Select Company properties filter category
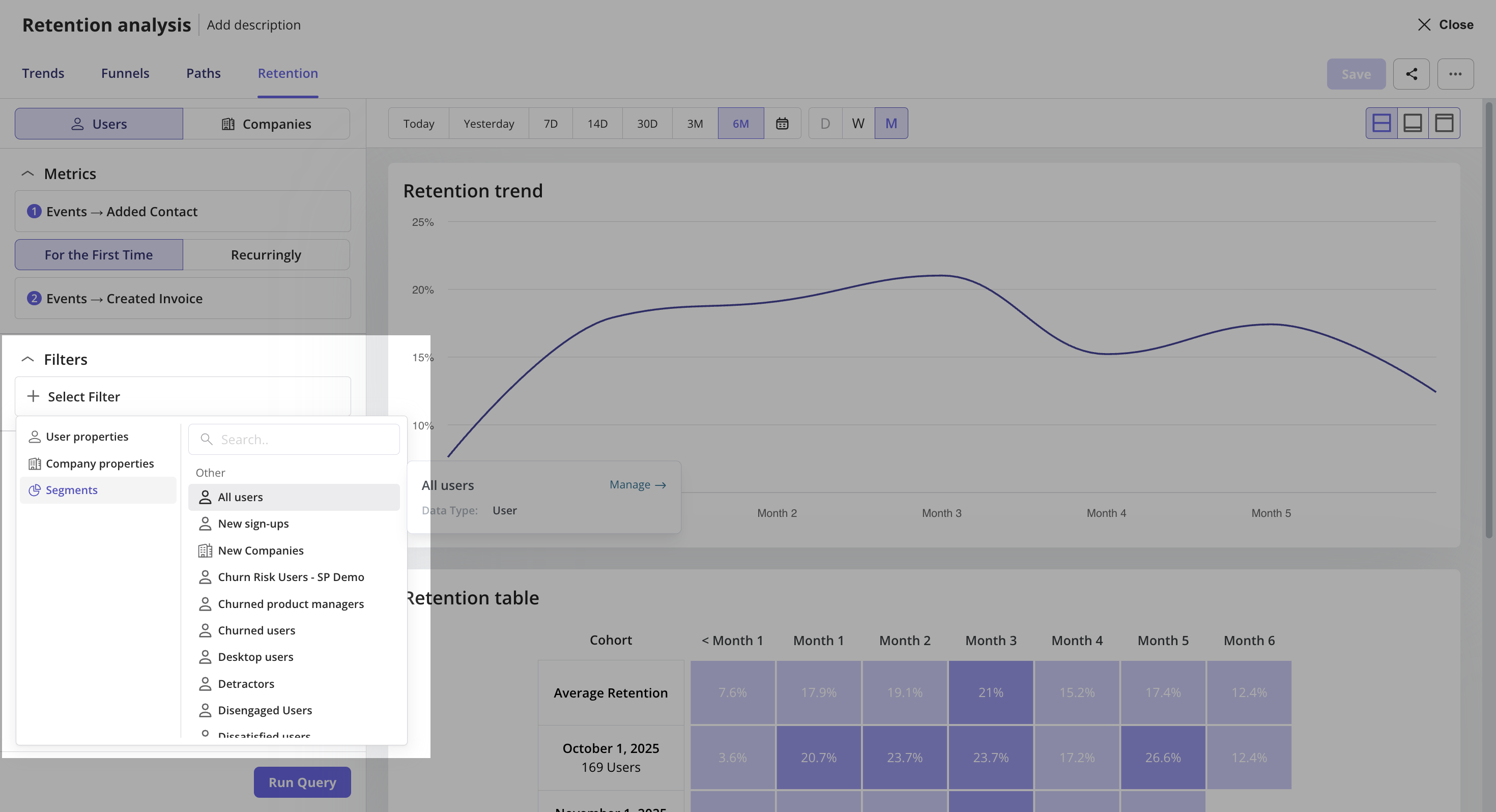 pyautogui.click(x=98, y=463)
